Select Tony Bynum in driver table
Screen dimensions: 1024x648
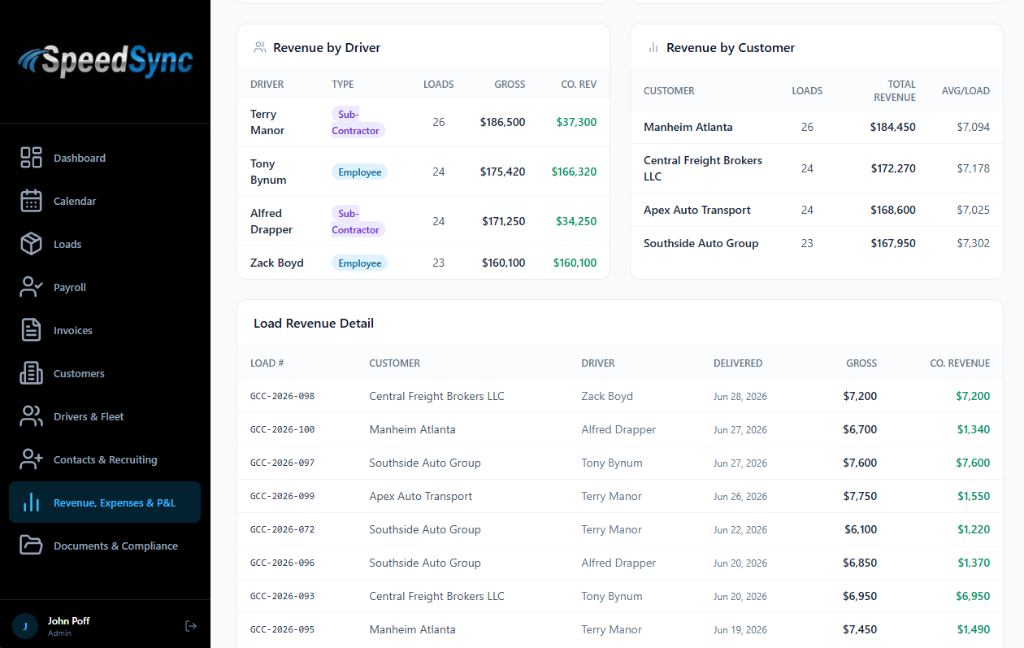pos(268,172)
